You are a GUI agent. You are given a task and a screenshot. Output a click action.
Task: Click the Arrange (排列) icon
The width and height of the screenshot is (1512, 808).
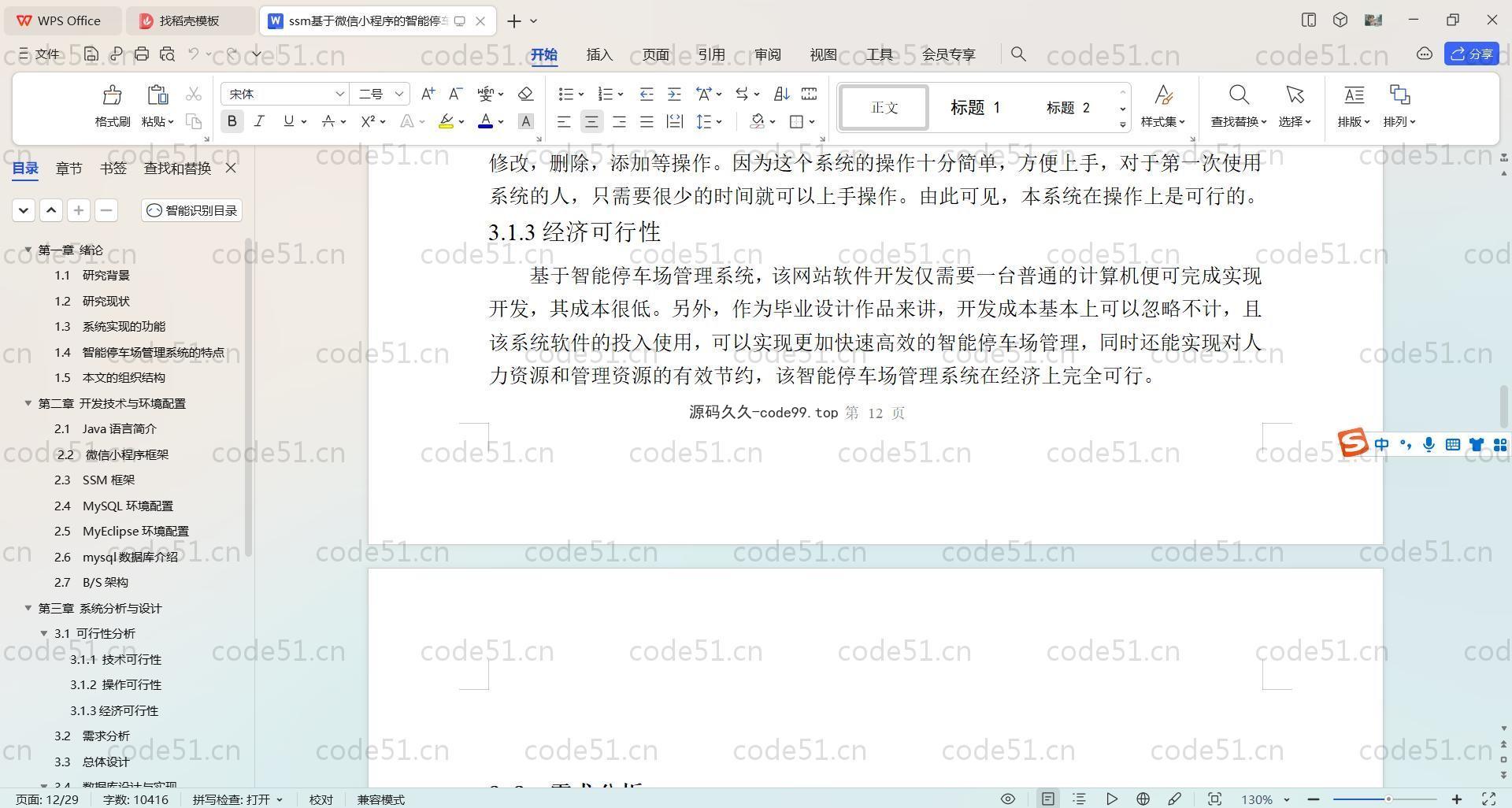click(x=1399, y=95)
